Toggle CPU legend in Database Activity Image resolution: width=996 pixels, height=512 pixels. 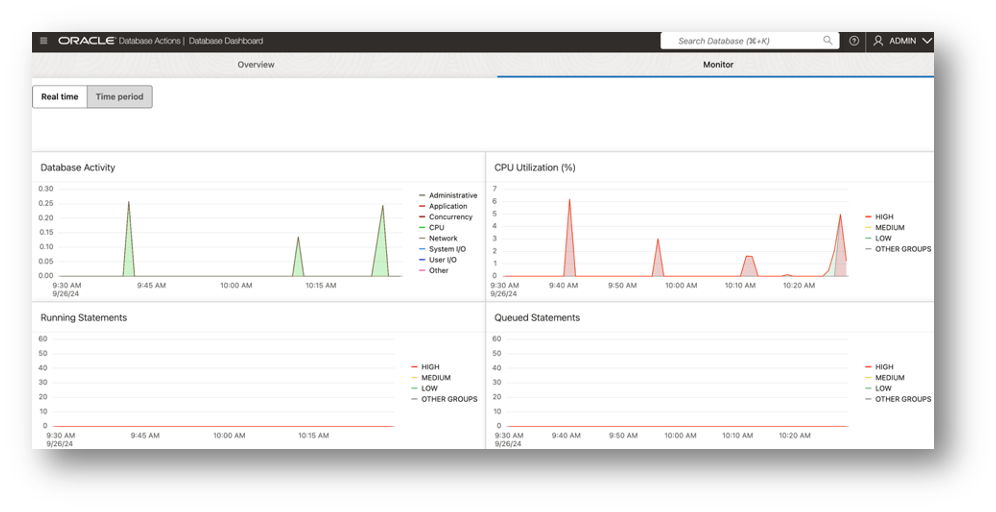pos(432,227)
